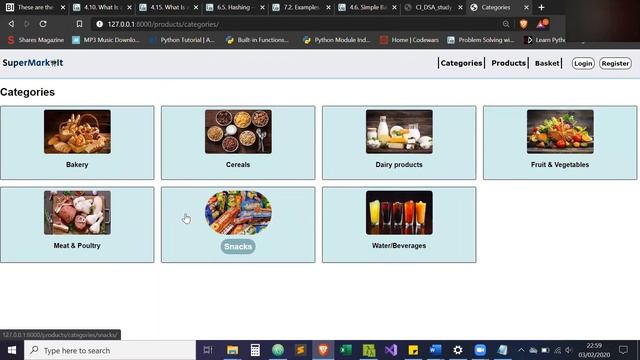Switch to the 4.10. What Is tab
This screenshot has width=640, height=360.
[103, 7]
